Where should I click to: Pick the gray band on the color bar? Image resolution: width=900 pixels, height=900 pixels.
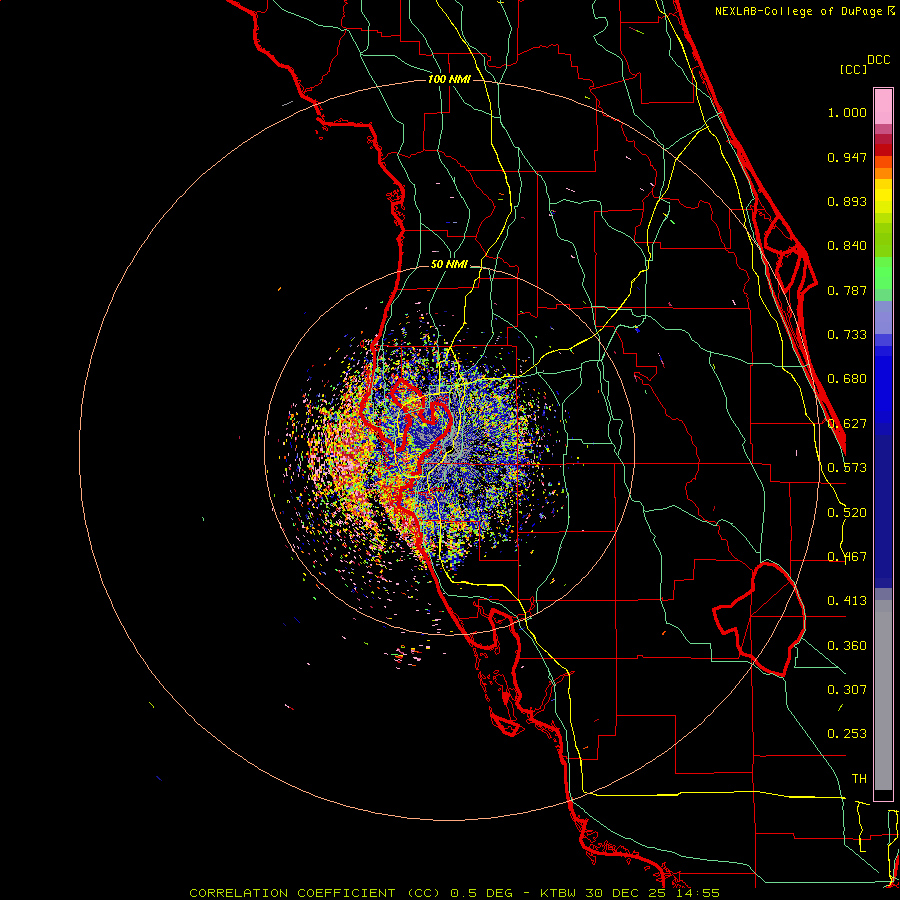(883, 695)
